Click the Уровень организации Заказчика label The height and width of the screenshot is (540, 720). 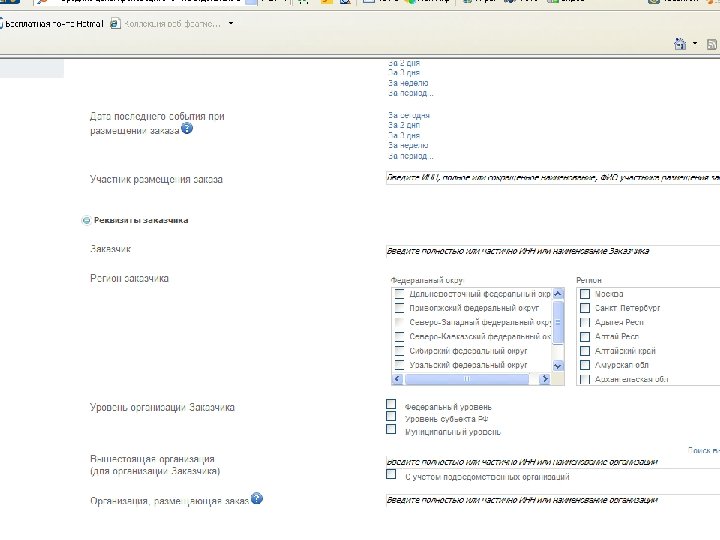(162, 407)
